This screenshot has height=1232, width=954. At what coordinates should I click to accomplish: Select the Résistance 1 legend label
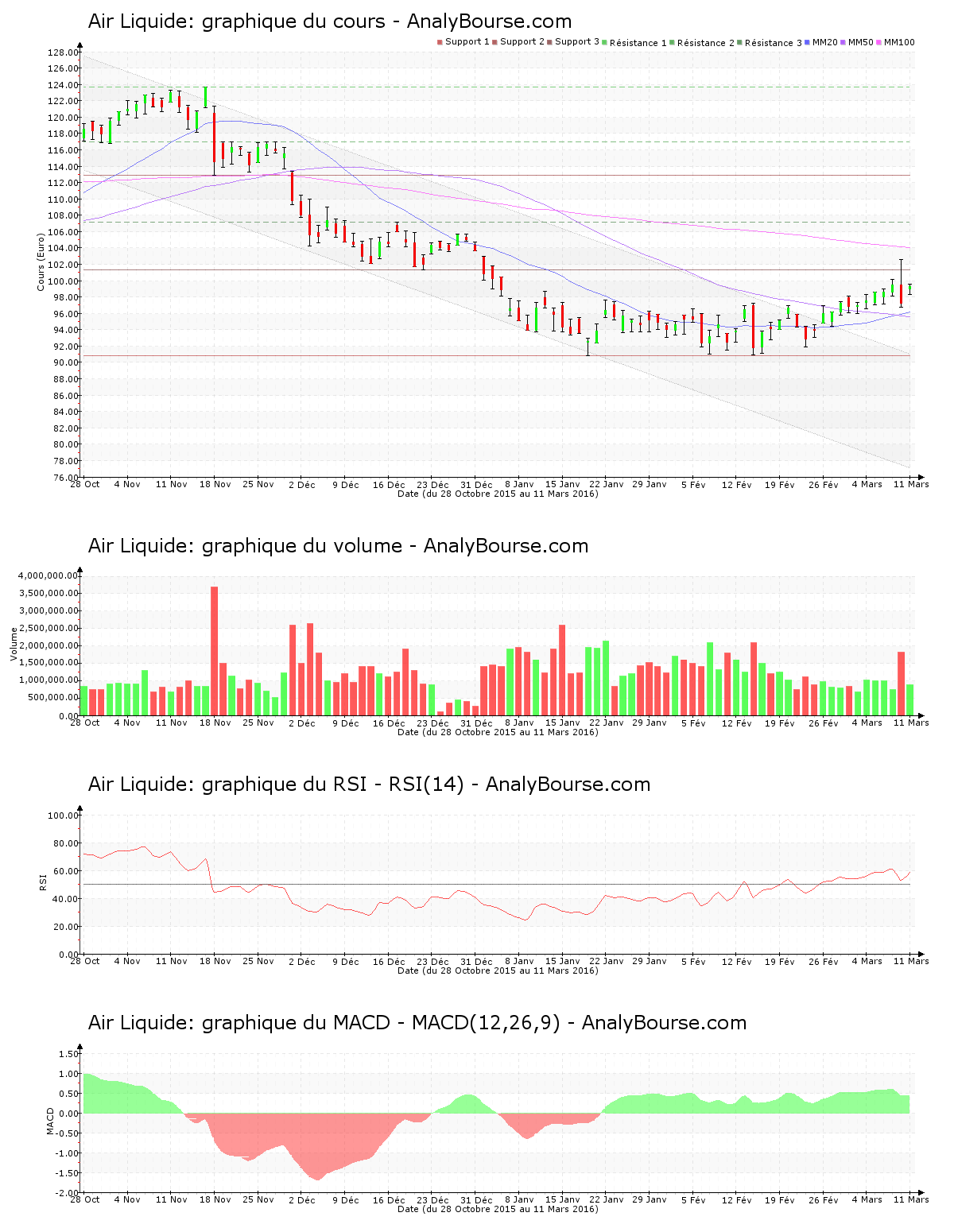[638, 43]
